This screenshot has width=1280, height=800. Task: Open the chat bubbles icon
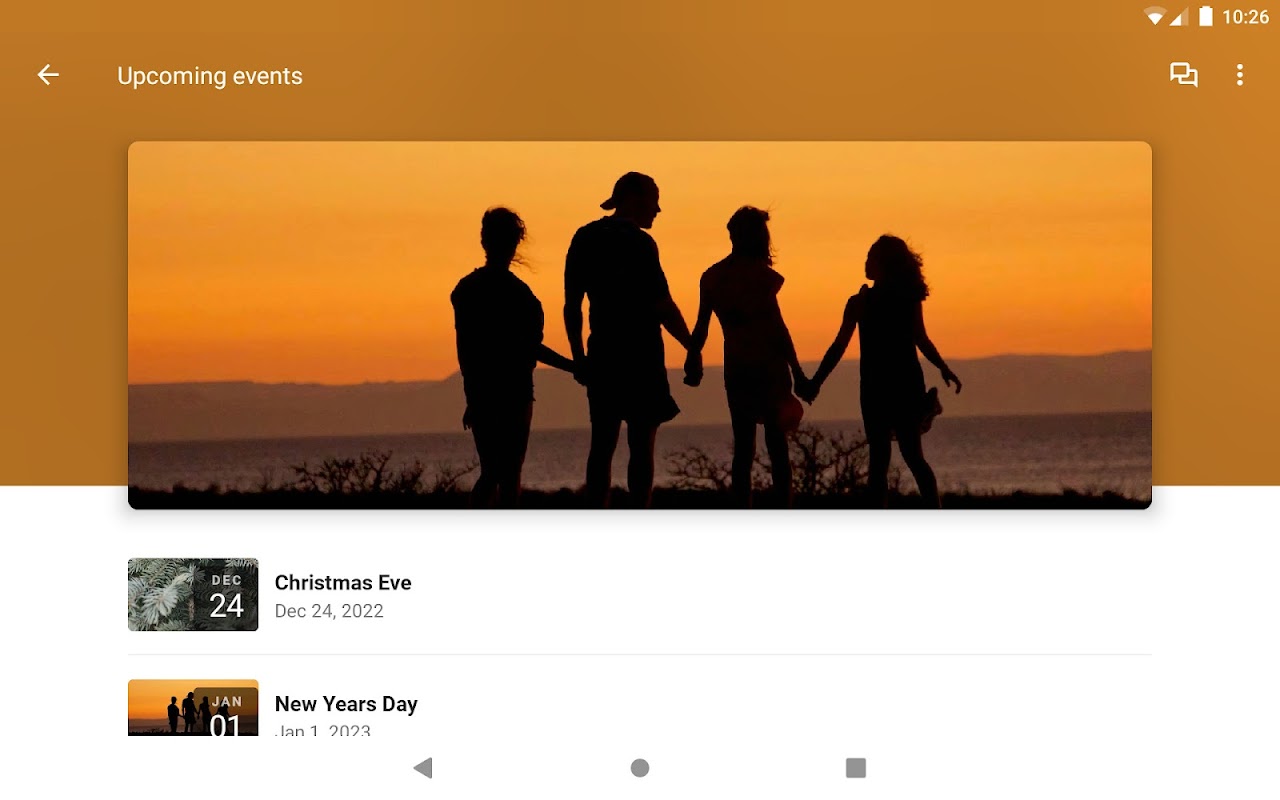(x=1184, y=75)
